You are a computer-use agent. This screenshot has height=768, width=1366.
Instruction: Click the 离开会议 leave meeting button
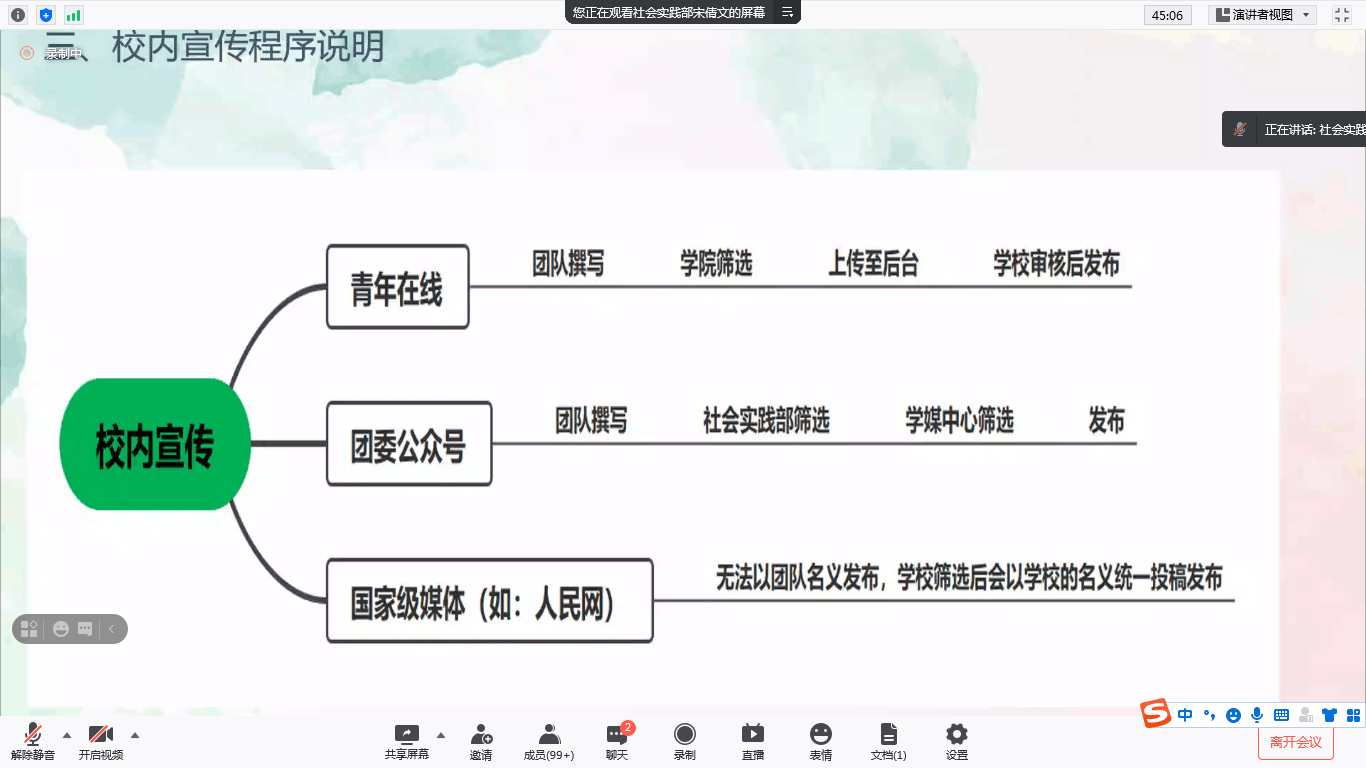1295,742
